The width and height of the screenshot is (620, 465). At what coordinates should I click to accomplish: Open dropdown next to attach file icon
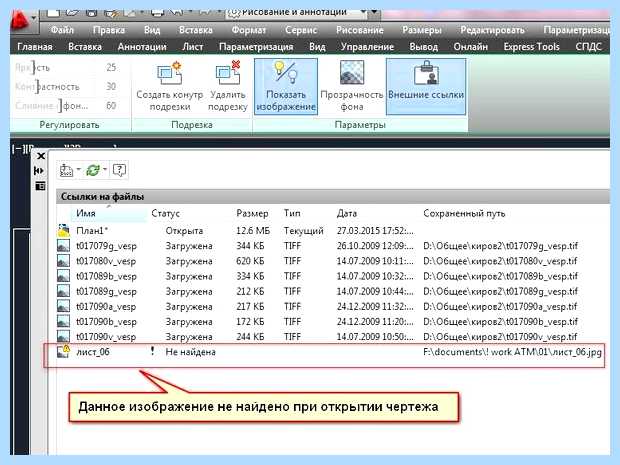(78, 170)
